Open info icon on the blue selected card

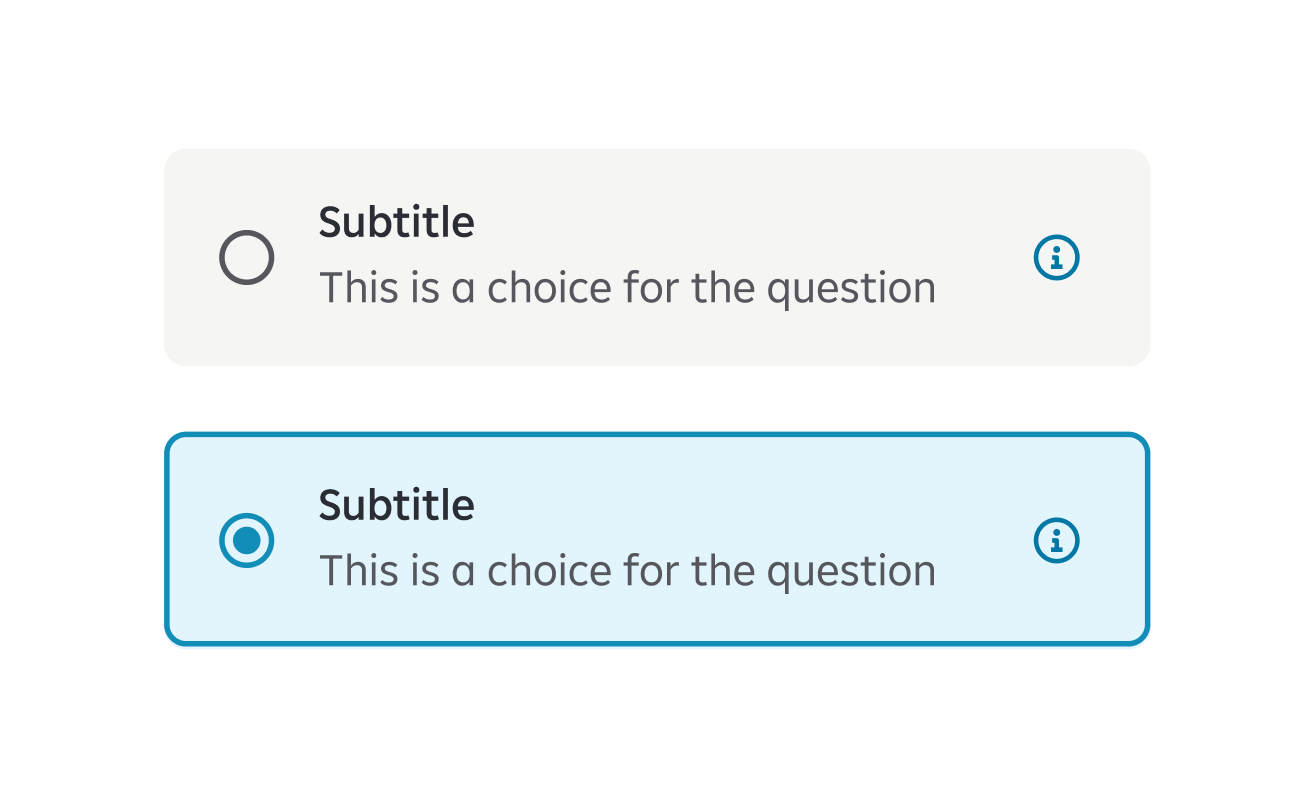click(x=1056, y=540)
